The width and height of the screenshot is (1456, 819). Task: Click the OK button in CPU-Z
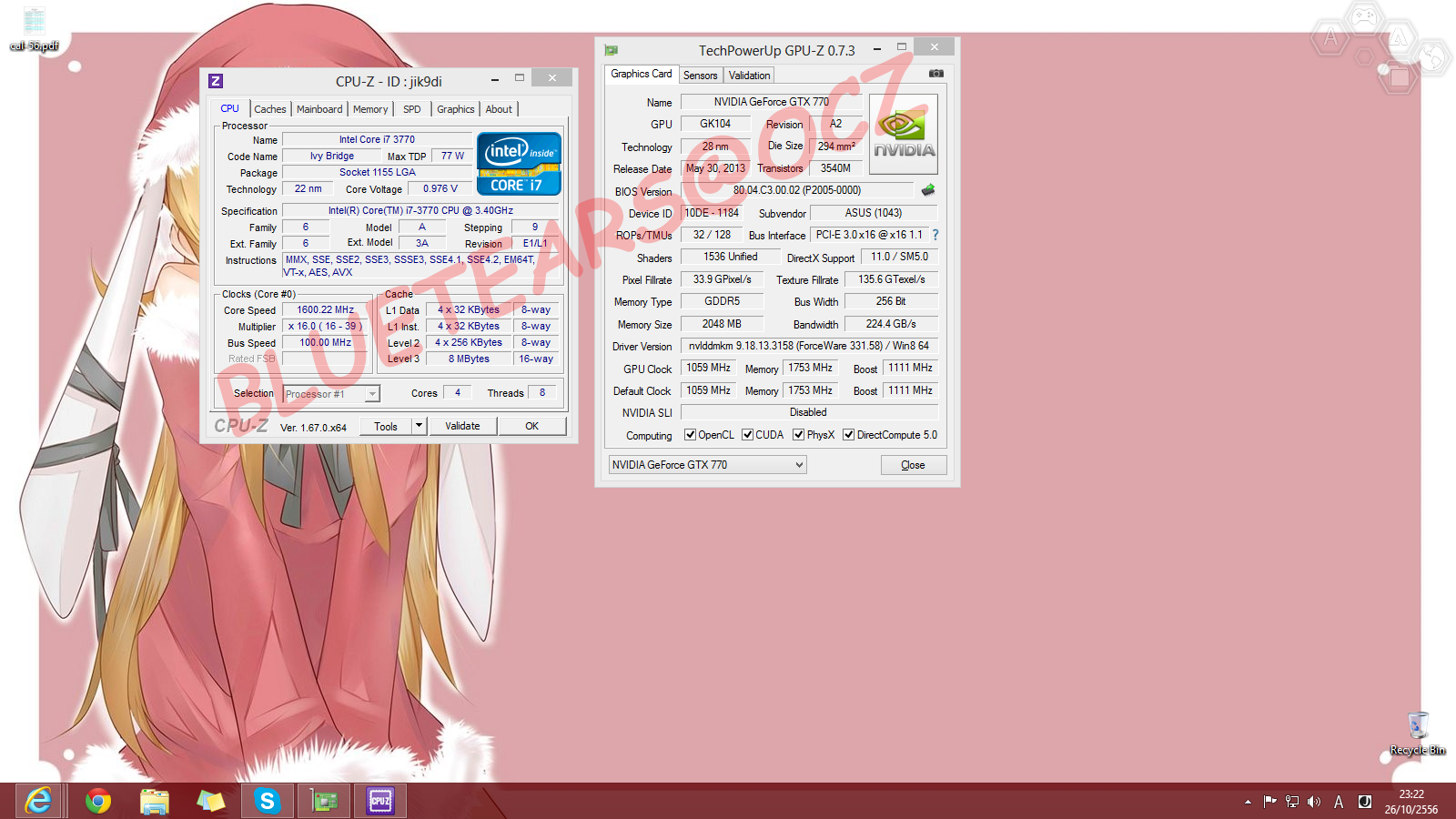(x=532, y=426)
